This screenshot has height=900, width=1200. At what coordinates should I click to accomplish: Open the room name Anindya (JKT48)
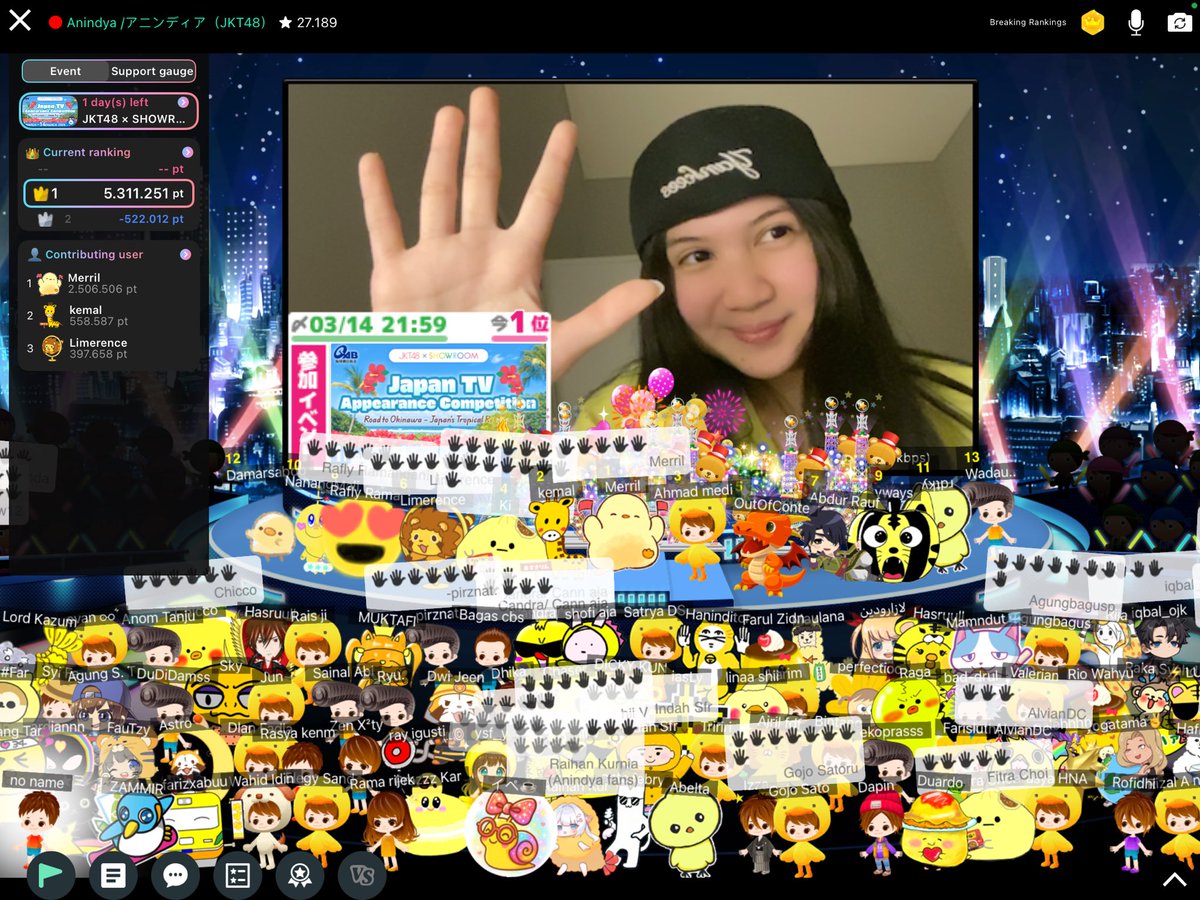point(167,22)
